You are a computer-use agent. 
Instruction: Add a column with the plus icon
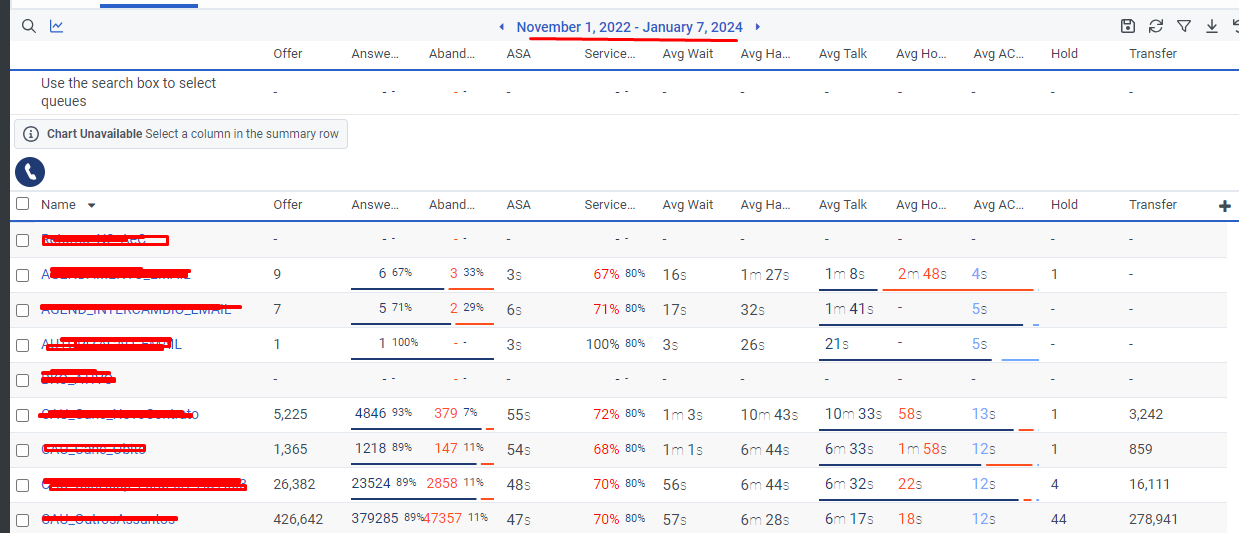pos(1225,206)
